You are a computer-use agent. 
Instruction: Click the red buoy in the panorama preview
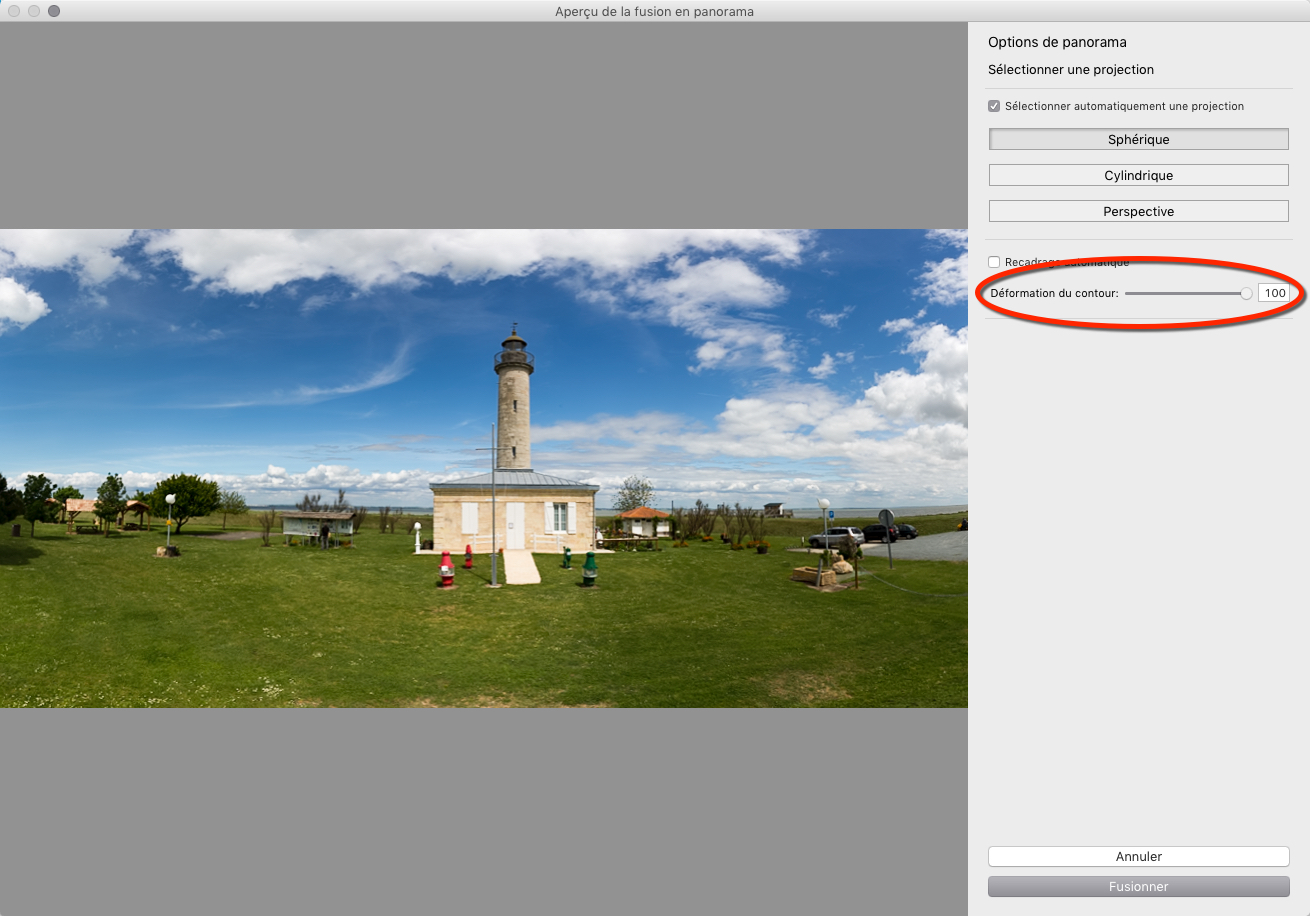(447, 570)
